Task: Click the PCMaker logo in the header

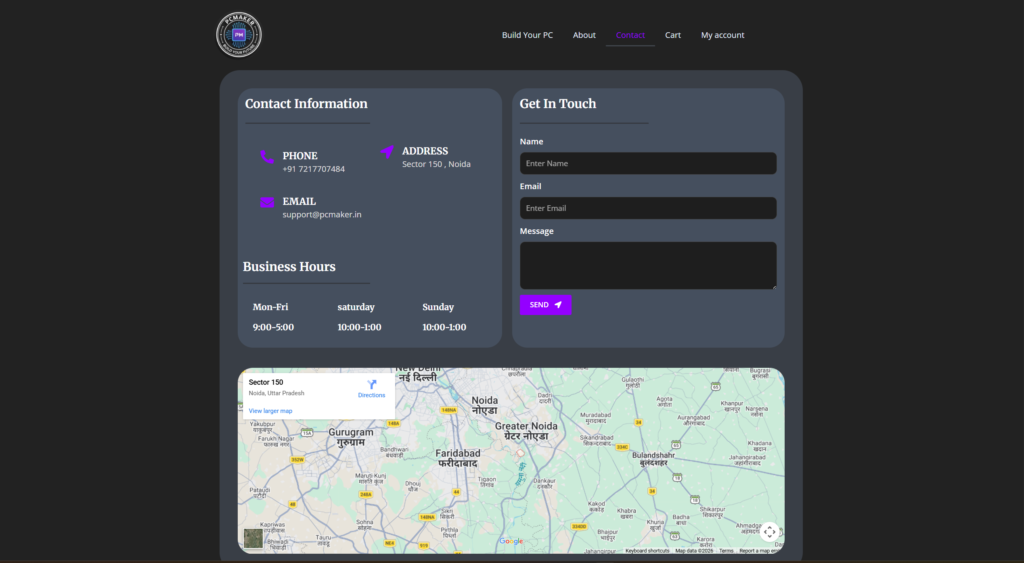Action: (x=239, y=34)
